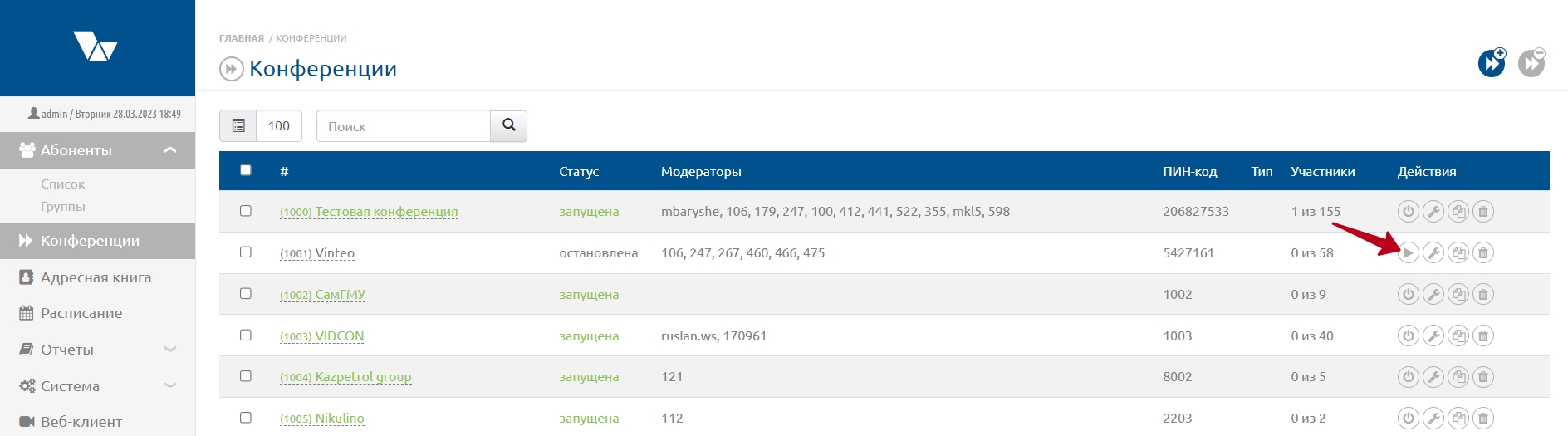Screen dimensions: 1568x436
Task: Copy the Nikulino conference
Action: click(1458, 419)
